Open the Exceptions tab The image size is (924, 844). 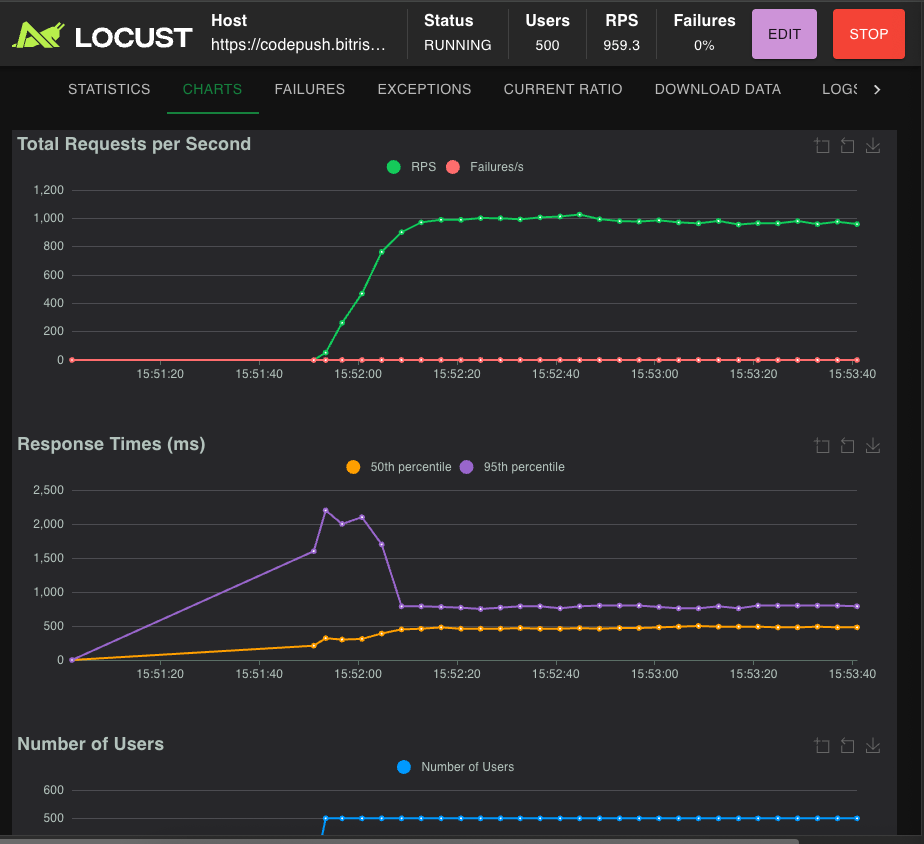coord(424,89)
